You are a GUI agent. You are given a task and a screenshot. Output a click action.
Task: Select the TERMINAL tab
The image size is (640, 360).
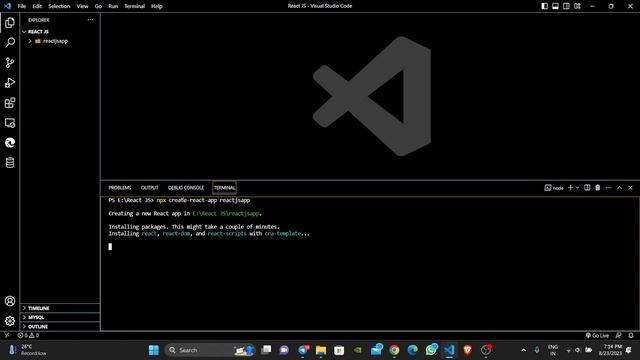pyautogui.click(x=224, y=188)
